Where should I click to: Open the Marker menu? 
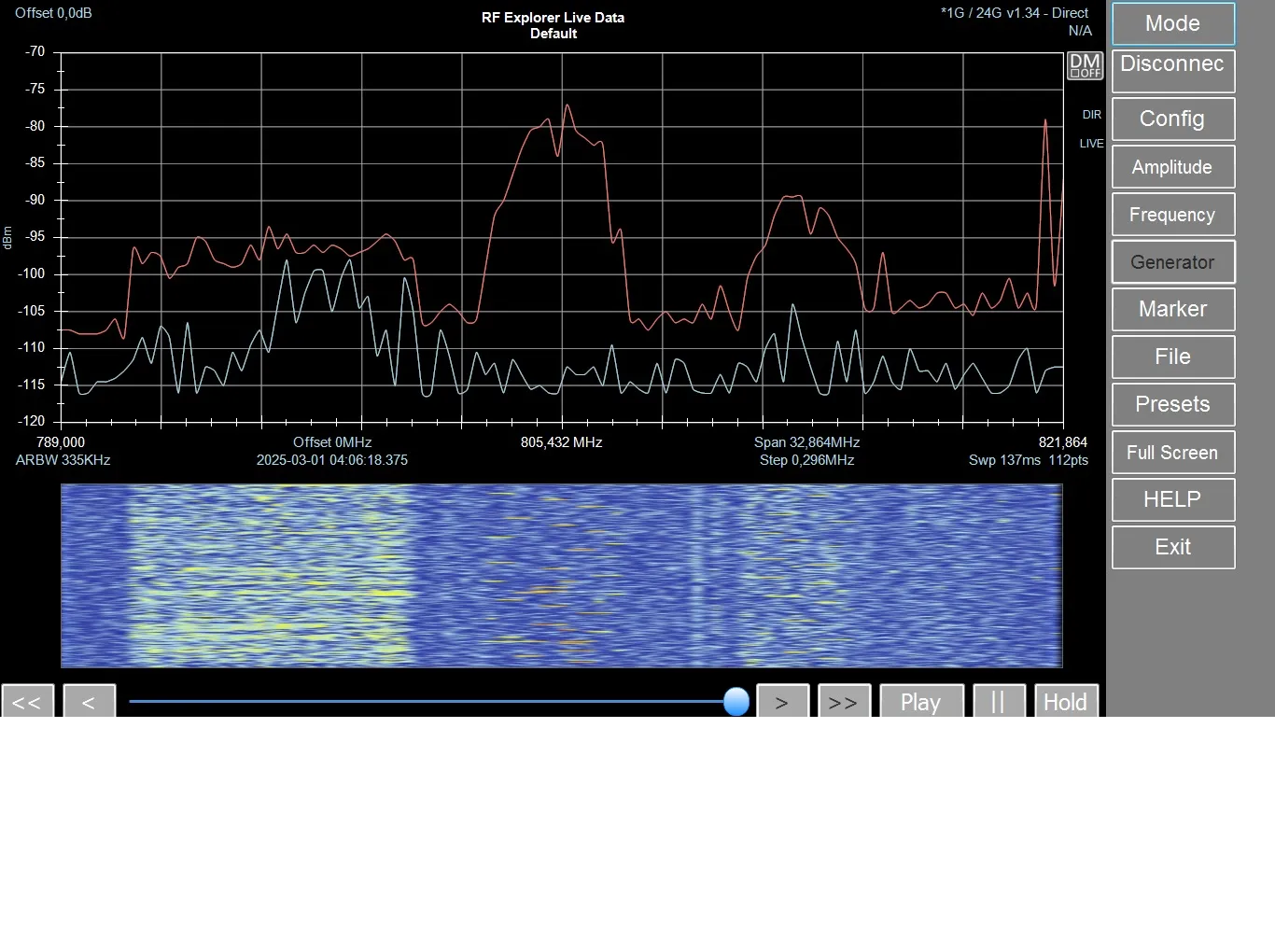click(1173, 309)
